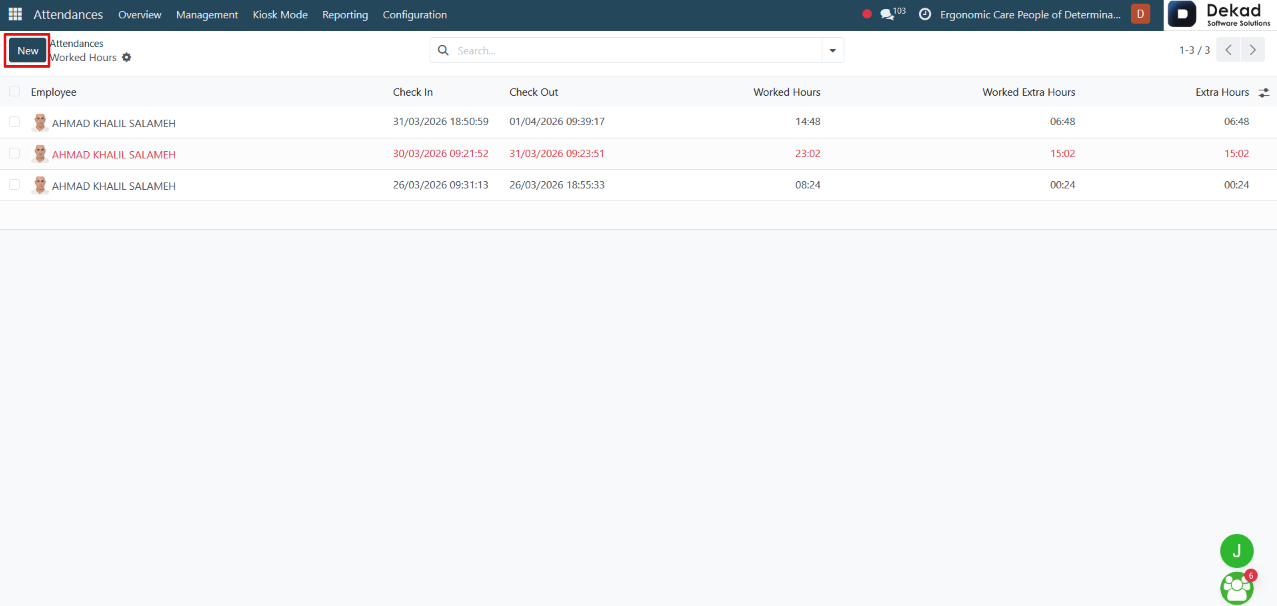Click the search magnifier icon
Screen dimensions: 1277x606
point(444,50)
